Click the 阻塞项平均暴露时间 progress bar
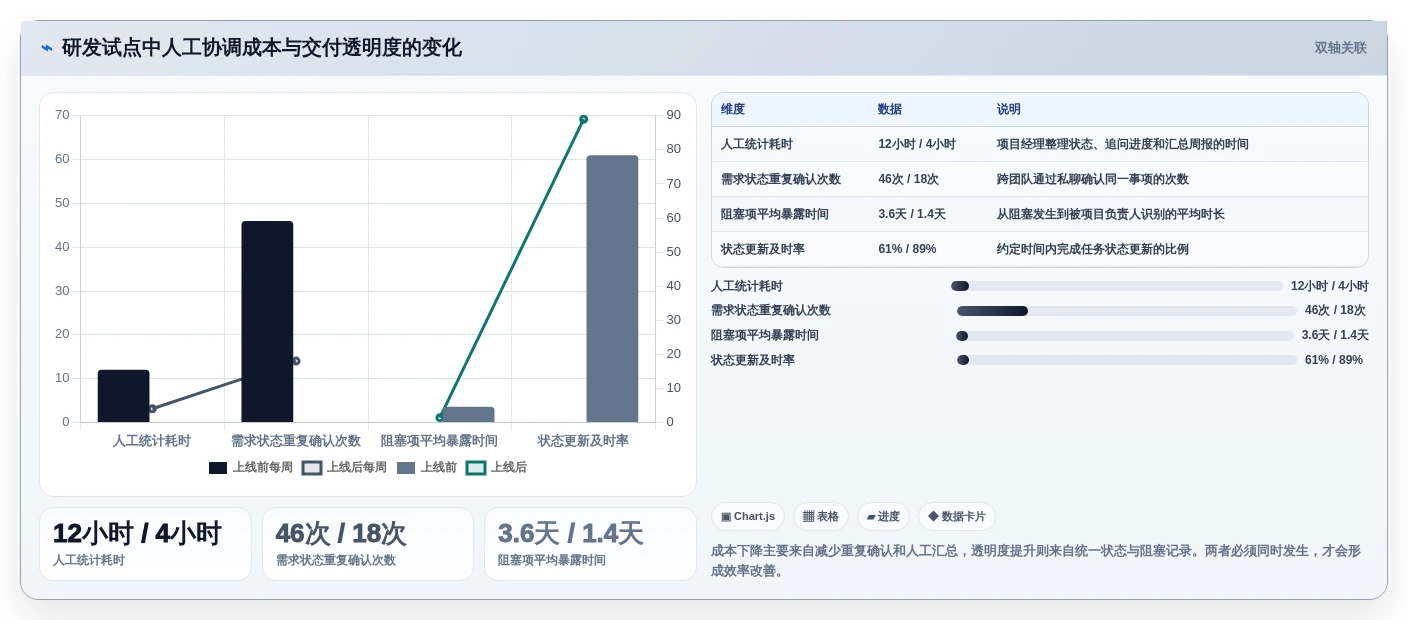Screen dimensions: 1408x620 point(1125,336)
